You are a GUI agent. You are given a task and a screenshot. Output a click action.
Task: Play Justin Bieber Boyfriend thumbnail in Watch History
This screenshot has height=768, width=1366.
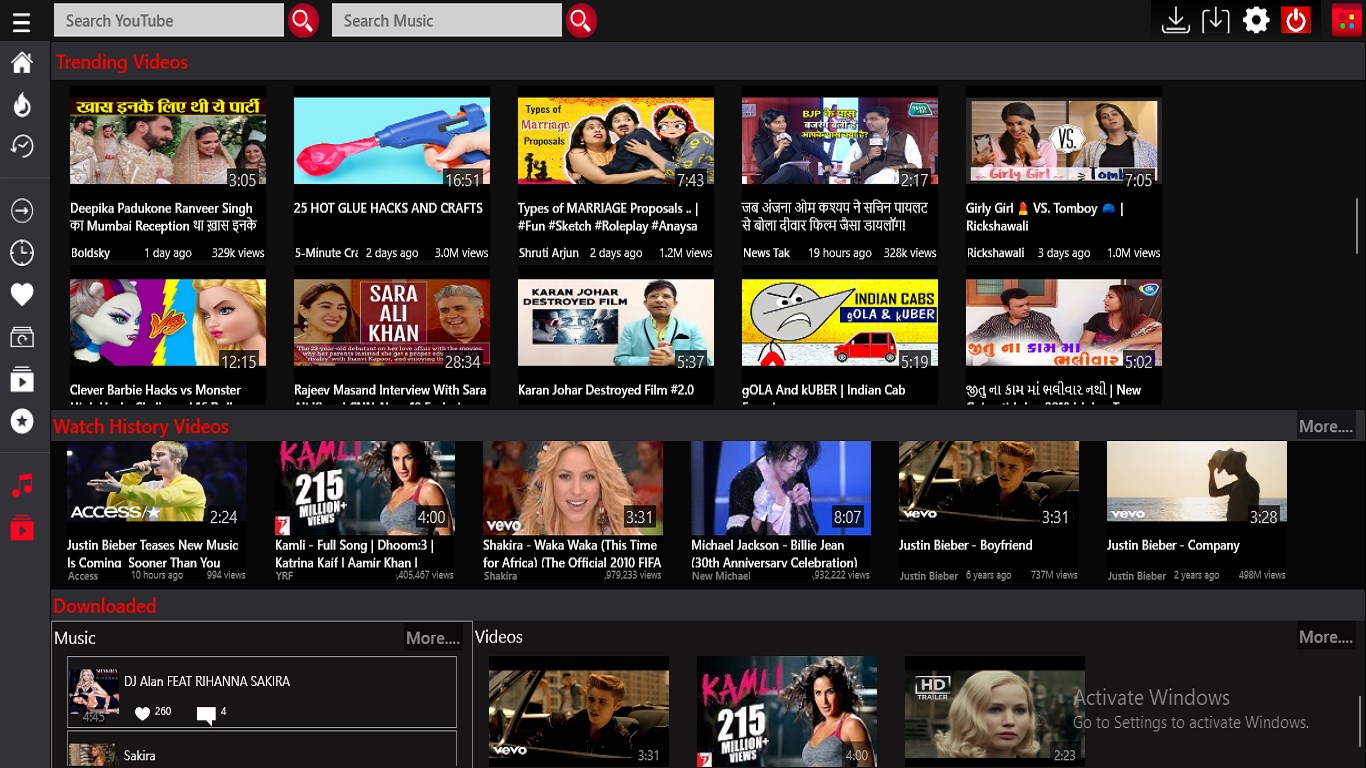(x=989, y=488)
